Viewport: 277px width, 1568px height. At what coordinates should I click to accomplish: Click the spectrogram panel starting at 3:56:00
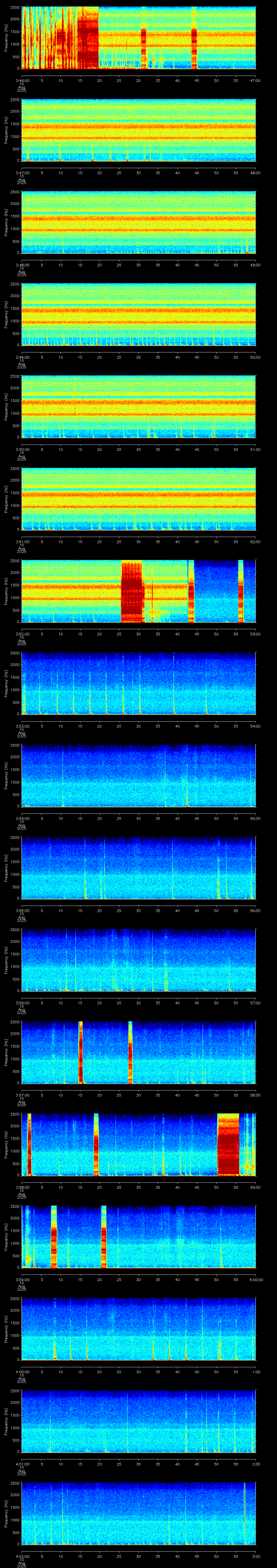[x=138, y=960]
